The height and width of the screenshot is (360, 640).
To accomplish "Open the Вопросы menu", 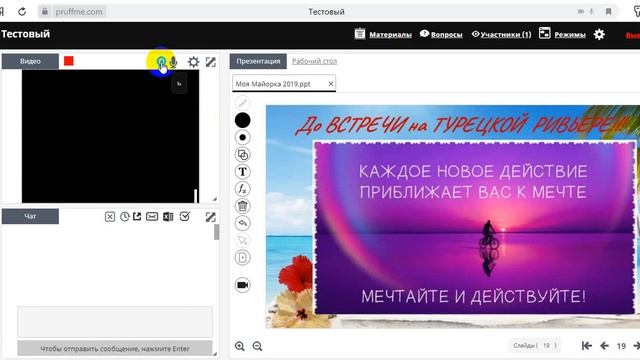I will [441, 34].
